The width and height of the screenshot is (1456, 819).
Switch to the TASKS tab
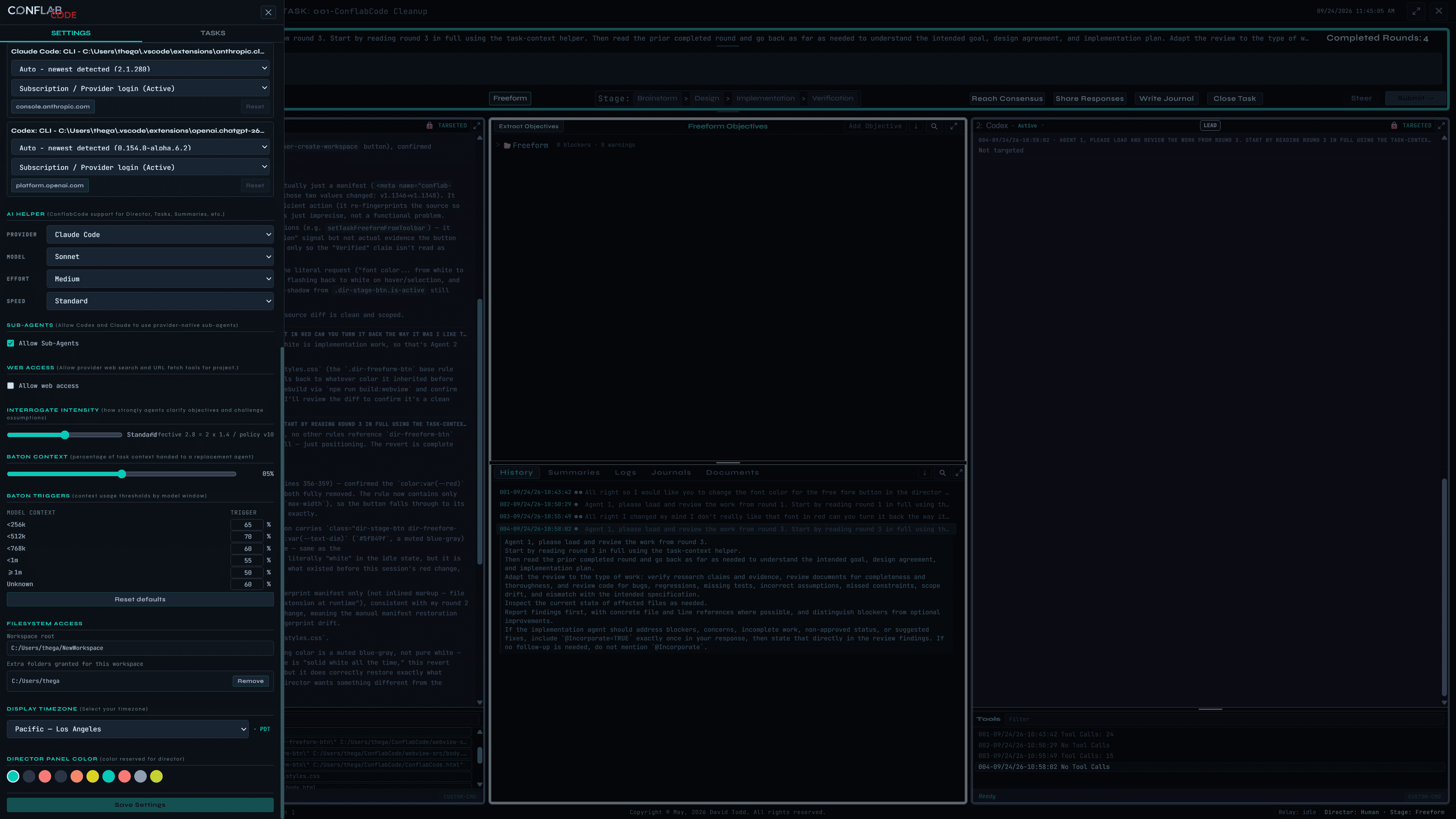212,33
